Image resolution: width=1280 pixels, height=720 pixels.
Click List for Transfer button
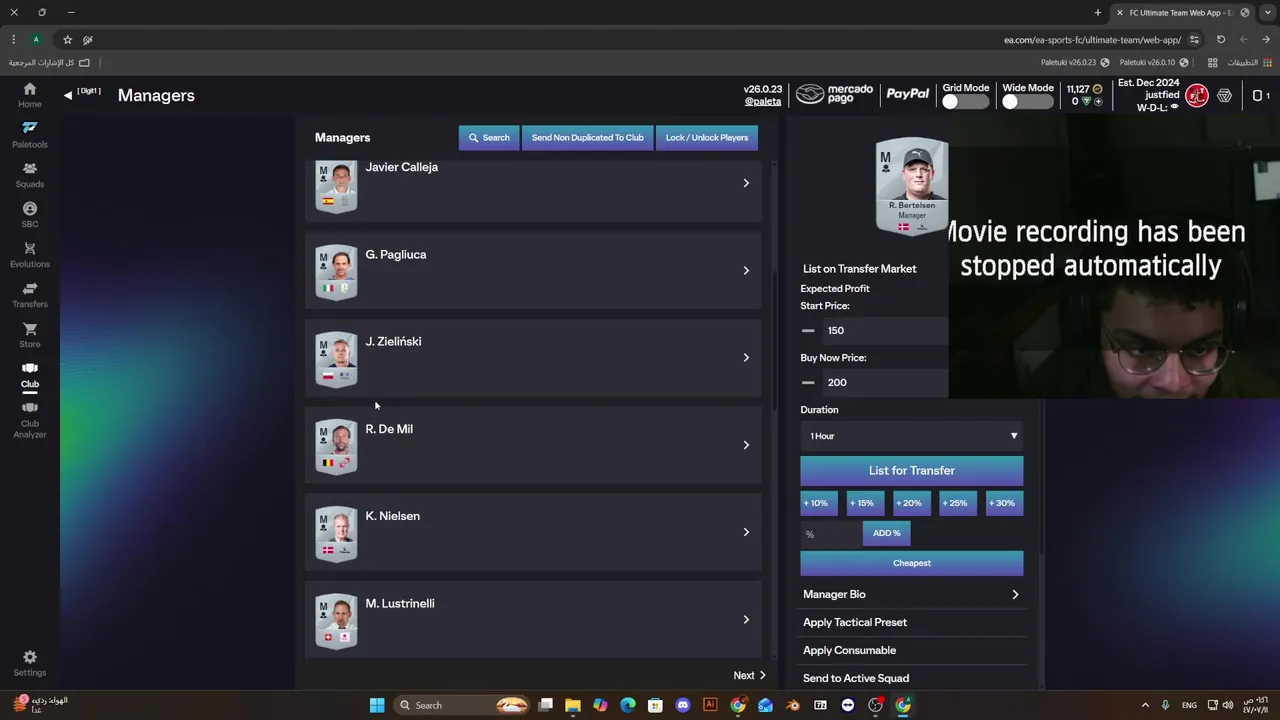[x=912, y=471]
